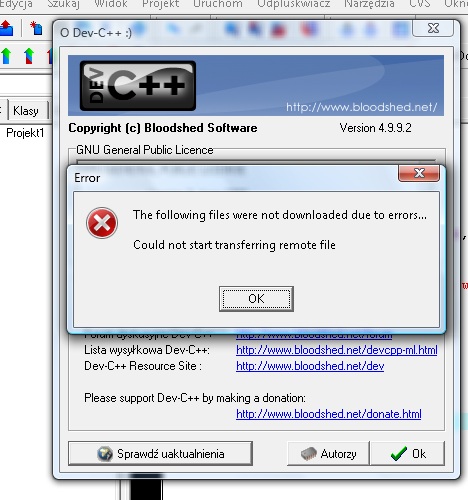This screenshot has width=468, height=500.
Task: Click the green up-arrow toolbar icon
Action: tap(6, 56)
